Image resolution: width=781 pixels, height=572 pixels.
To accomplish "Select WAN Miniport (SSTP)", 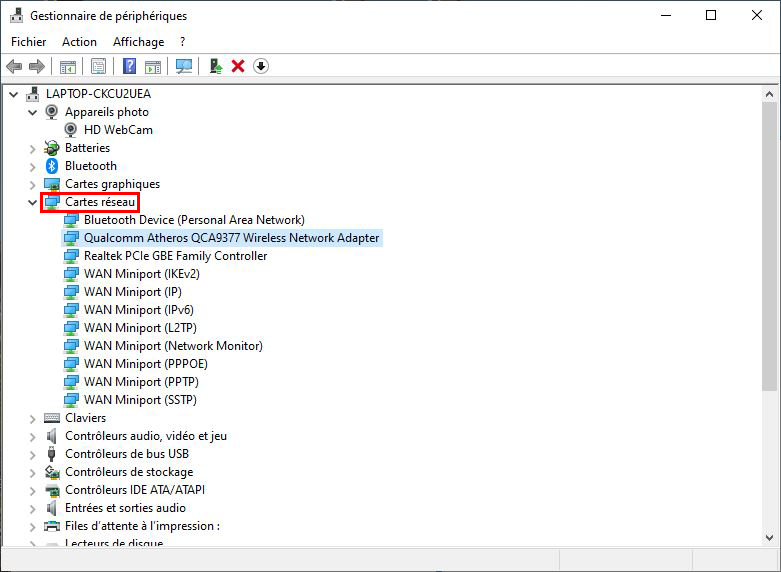I will point(140,400).
